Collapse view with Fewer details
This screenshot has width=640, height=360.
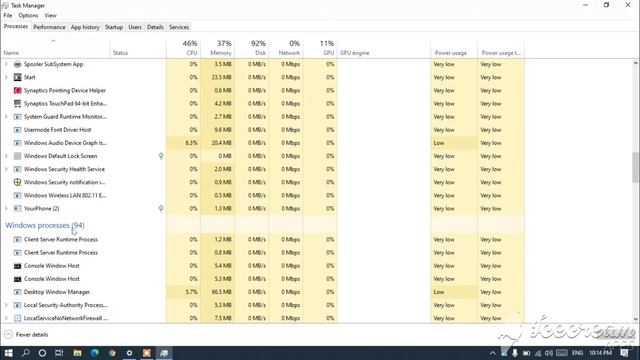[x=26, y=334]
